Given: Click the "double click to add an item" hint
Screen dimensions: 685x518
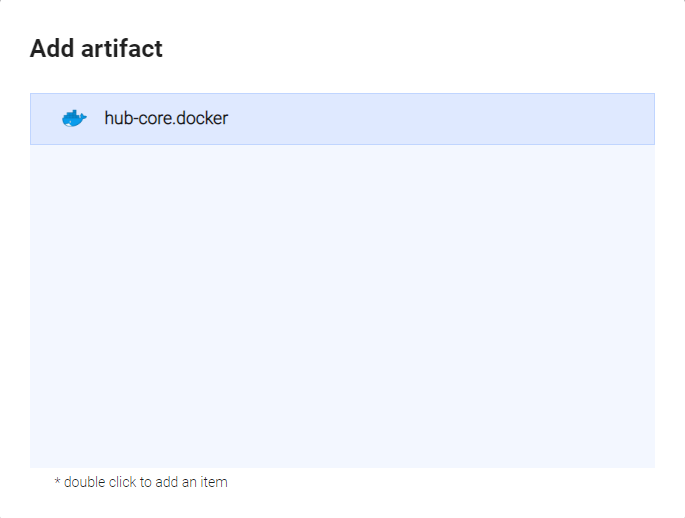Looking at the screenshot, I should click(x=141, y=482).
